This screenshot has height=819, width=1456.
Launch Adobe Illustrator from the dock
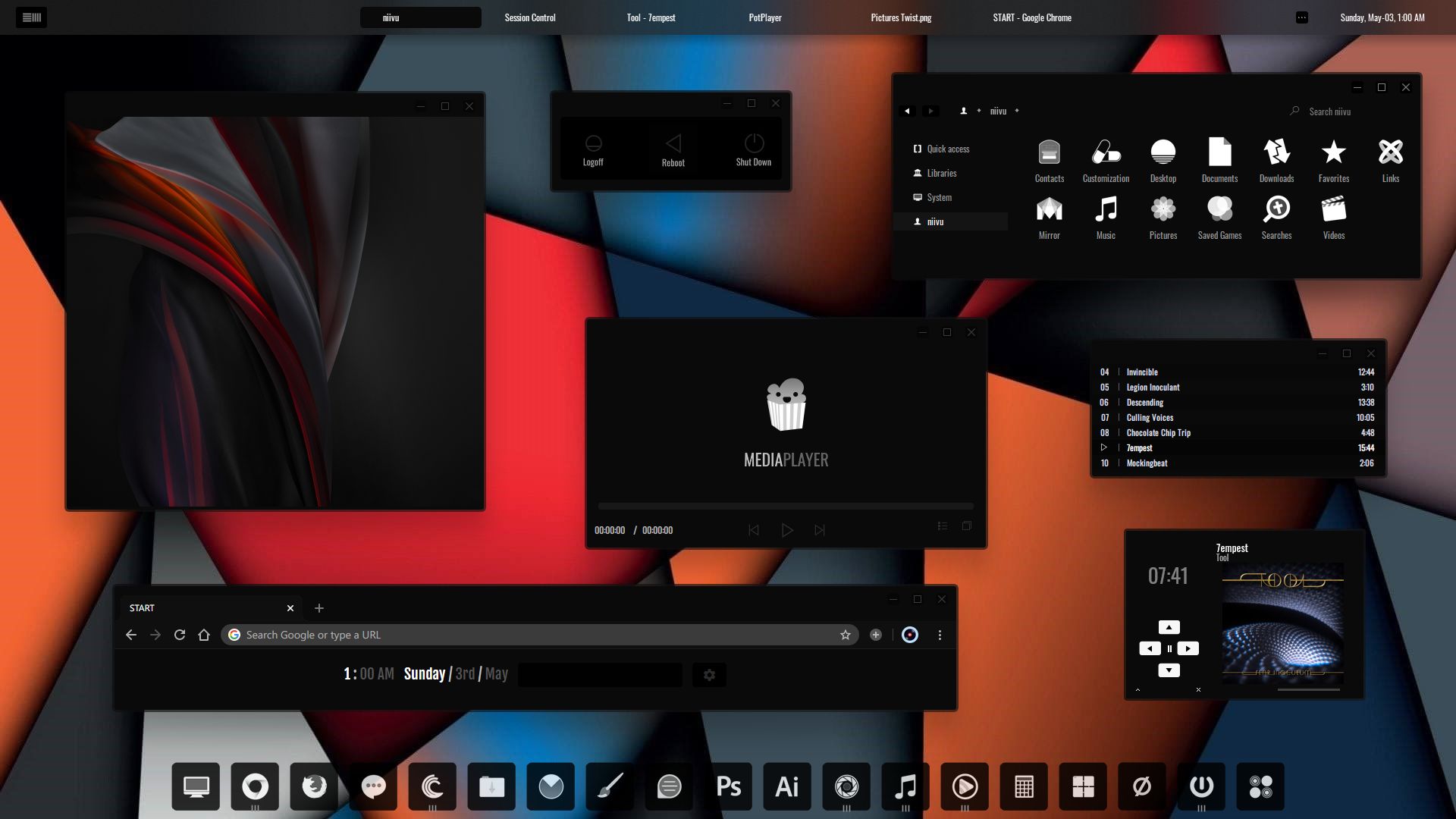click(x=787, y=786)
